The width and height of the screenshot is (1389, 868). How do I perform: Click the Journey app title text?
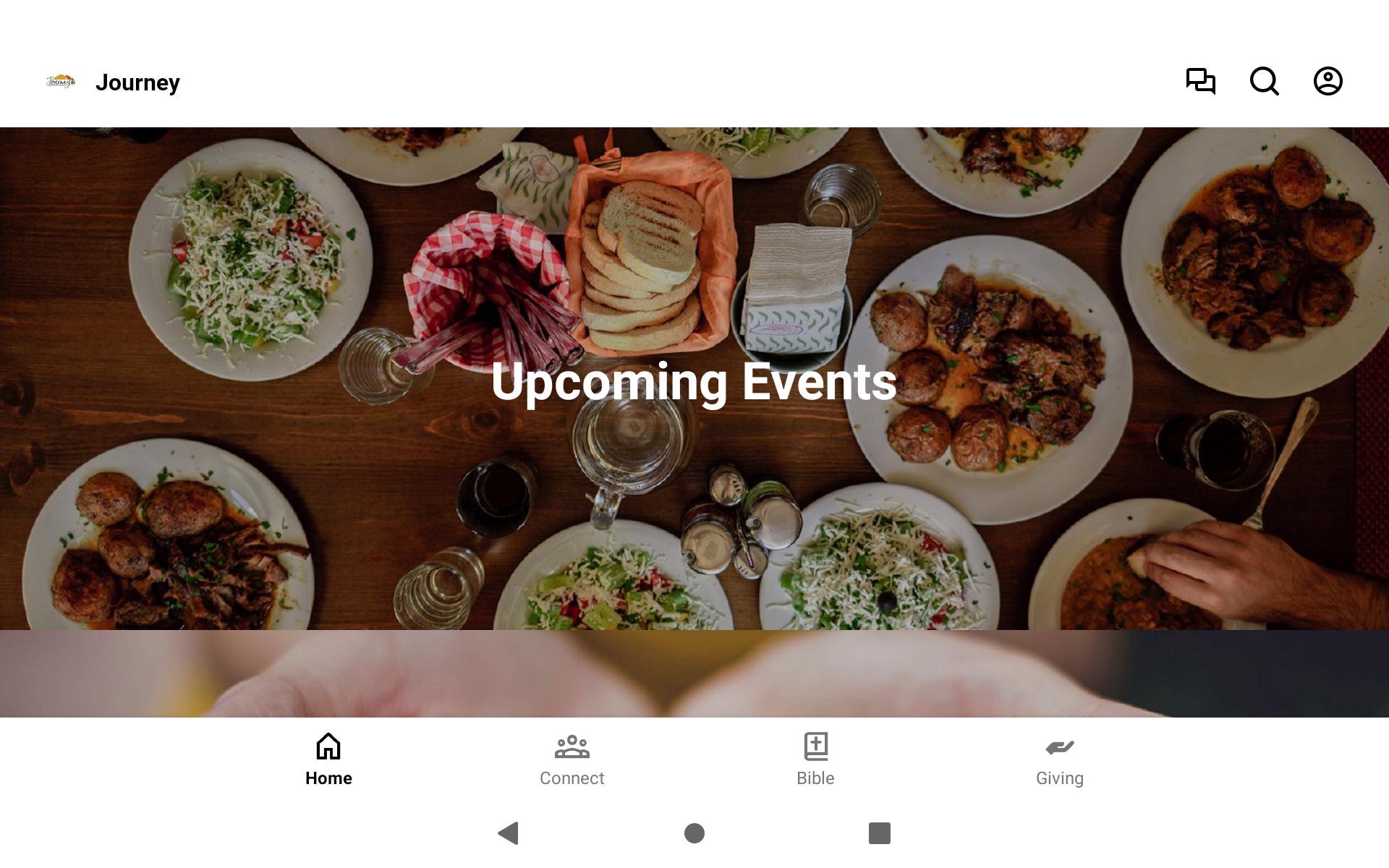point(137,82)
